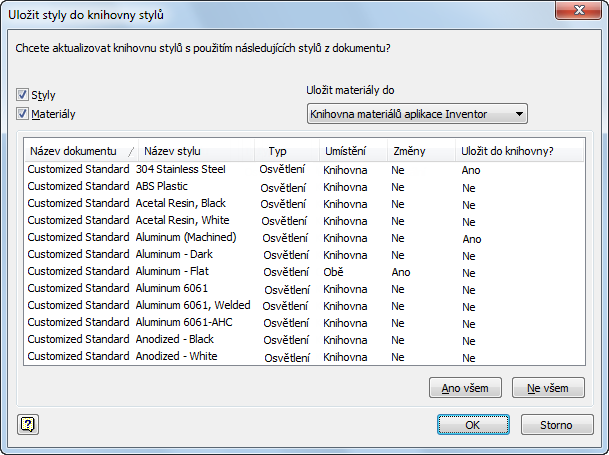609x455 pixels.
Task: Toggle save value for 304 Stainless Steel
Action: 471,170
